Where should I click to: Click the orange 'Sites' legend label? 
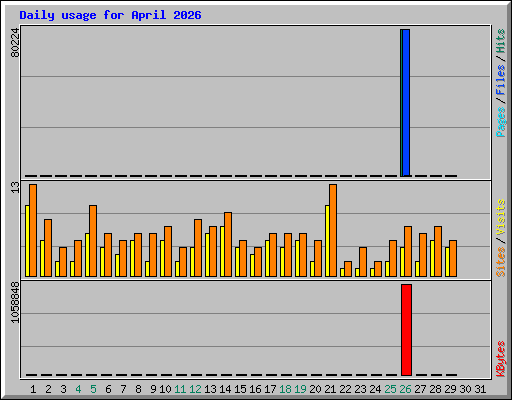point(500,262)
